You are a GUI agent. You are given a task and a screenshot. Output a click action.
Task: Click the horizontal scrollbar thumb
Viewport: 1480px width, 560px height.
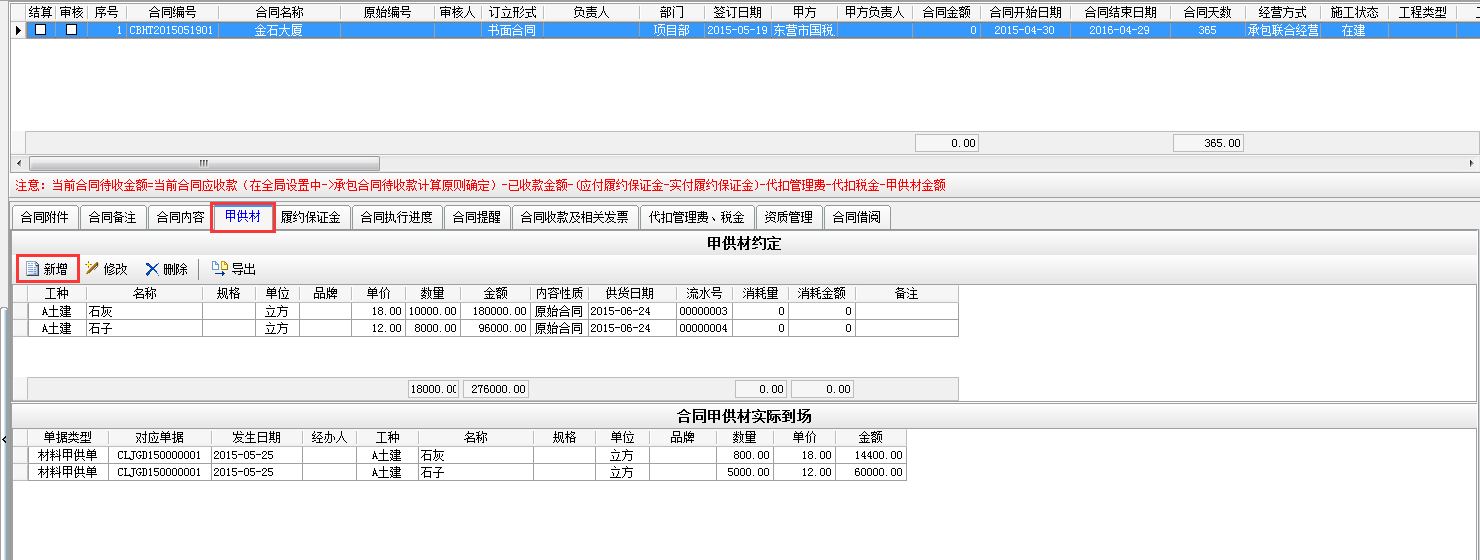204,163
